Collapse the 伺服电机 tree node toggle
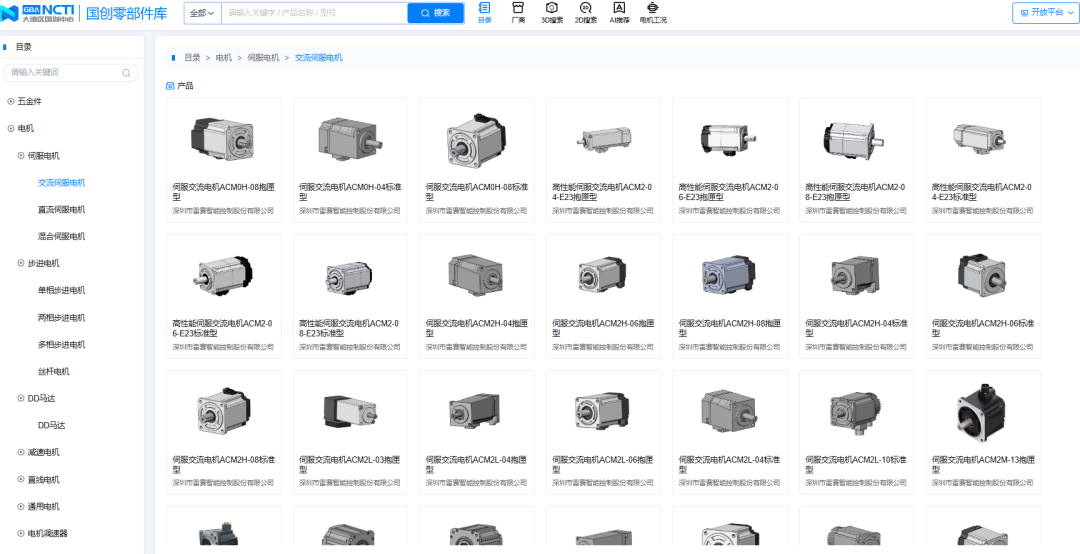The width and height of the screenshot is (1080, 554). 21,156
